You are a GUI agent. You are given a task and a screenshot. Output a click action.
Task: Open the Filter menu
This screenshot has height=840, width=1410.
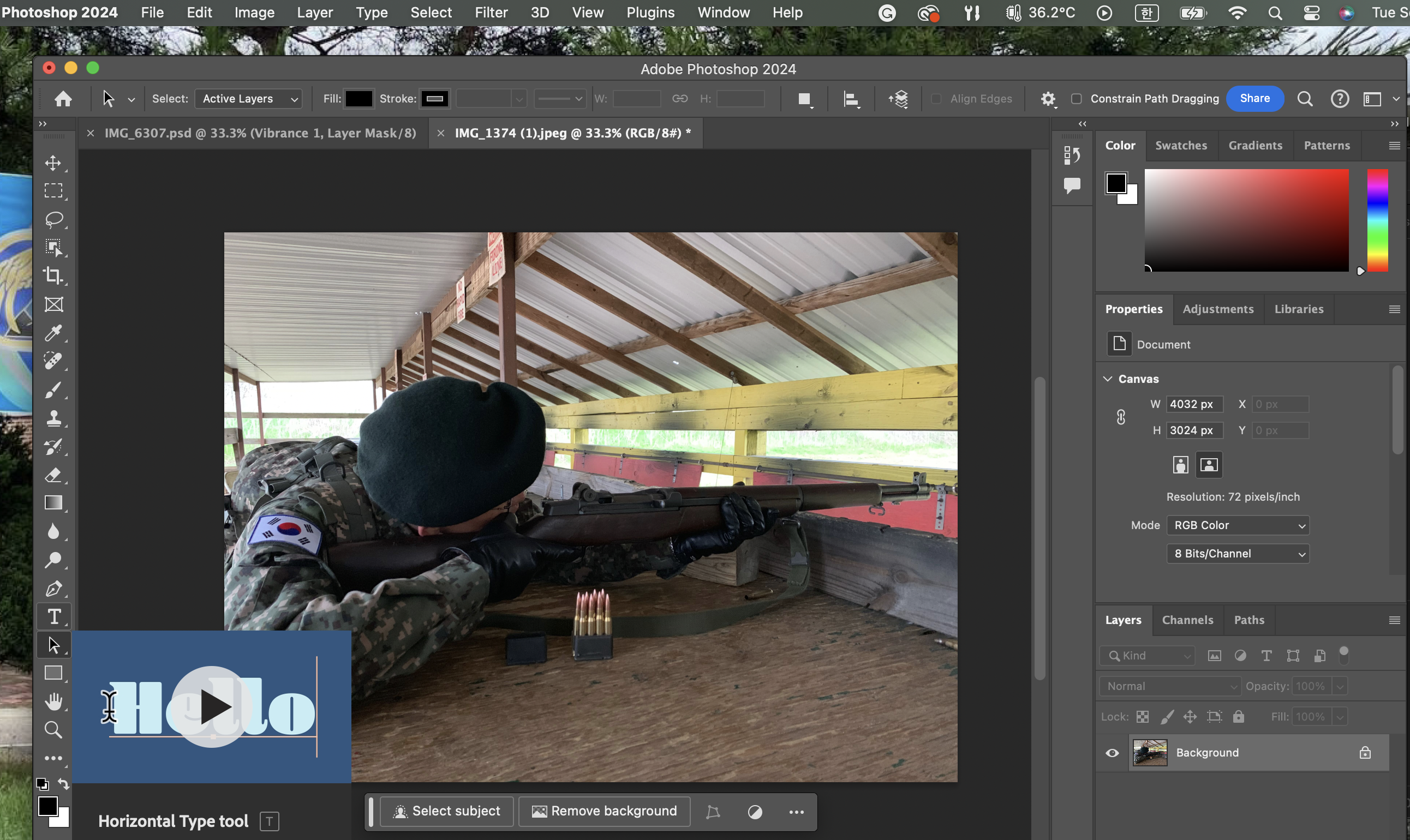[x=491, y=13]
